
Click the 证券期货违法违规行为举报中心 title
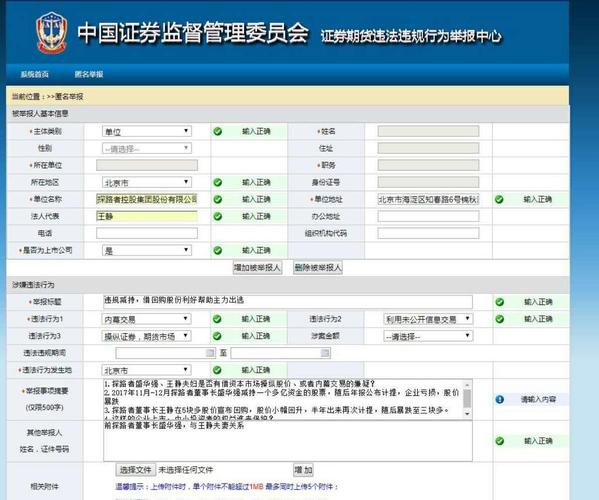pos(411,36)
